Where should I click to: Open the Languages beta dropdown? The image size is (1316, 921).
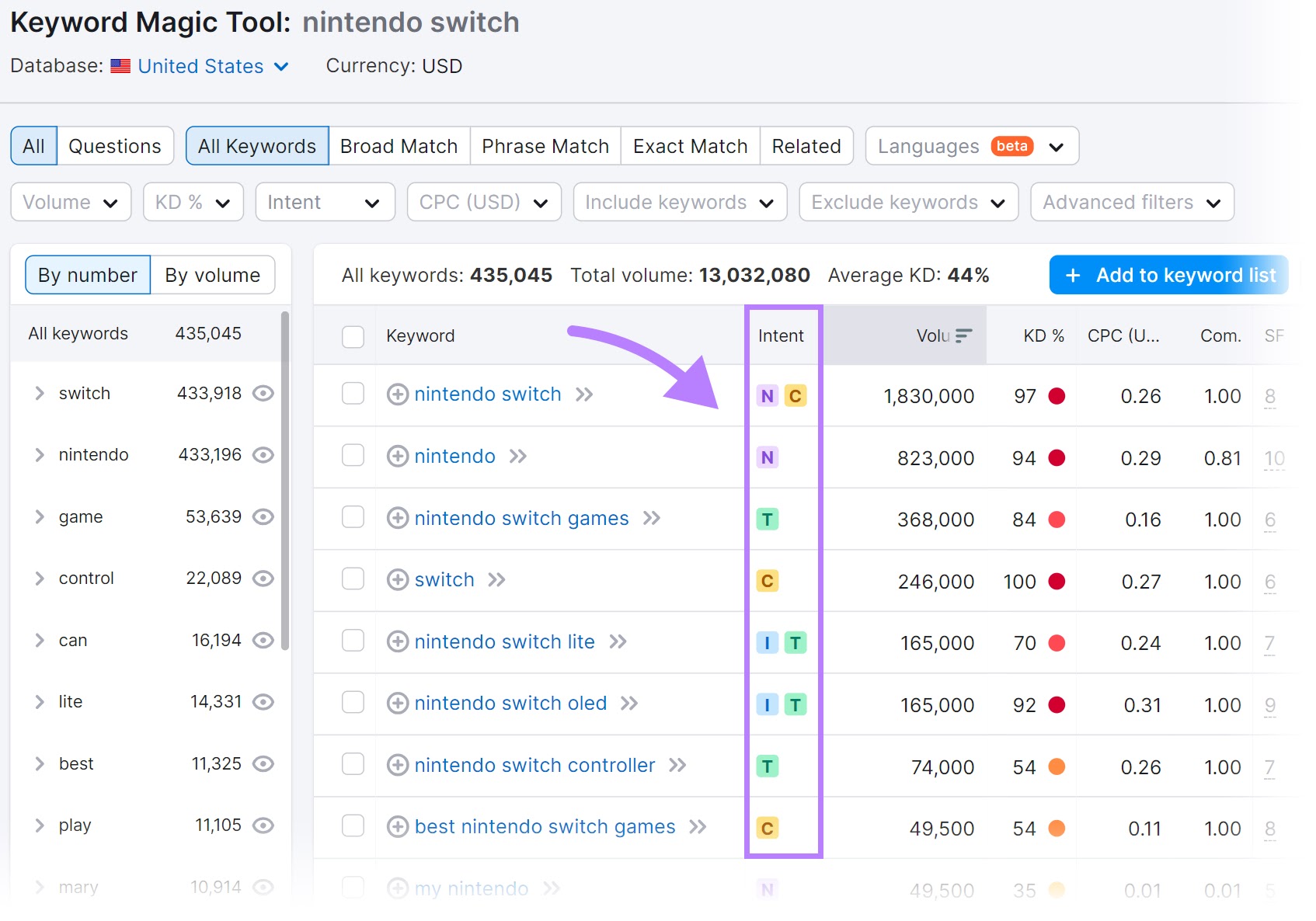pyautogui.click(x=973, y=147)
